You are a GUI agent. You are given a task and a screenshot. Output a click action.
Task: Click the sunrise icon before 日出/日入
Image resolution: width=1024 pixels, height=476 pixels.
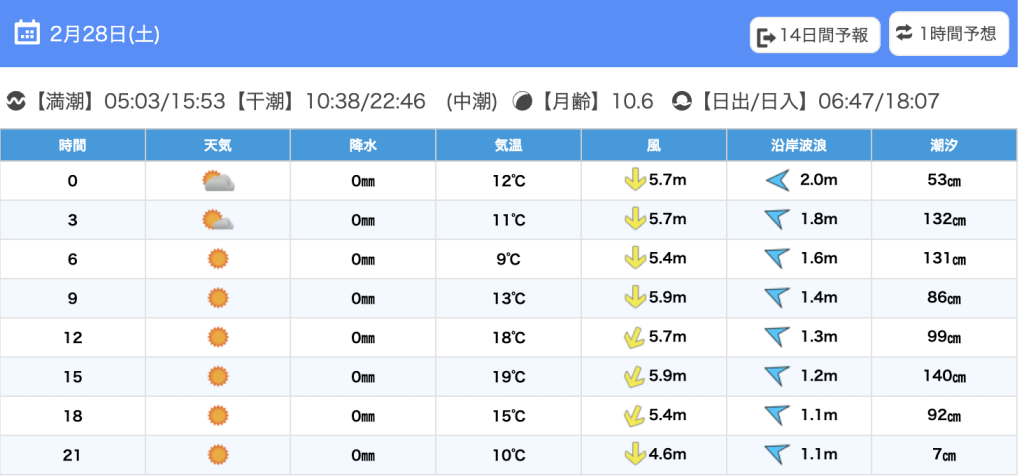(x=681, y=101)
